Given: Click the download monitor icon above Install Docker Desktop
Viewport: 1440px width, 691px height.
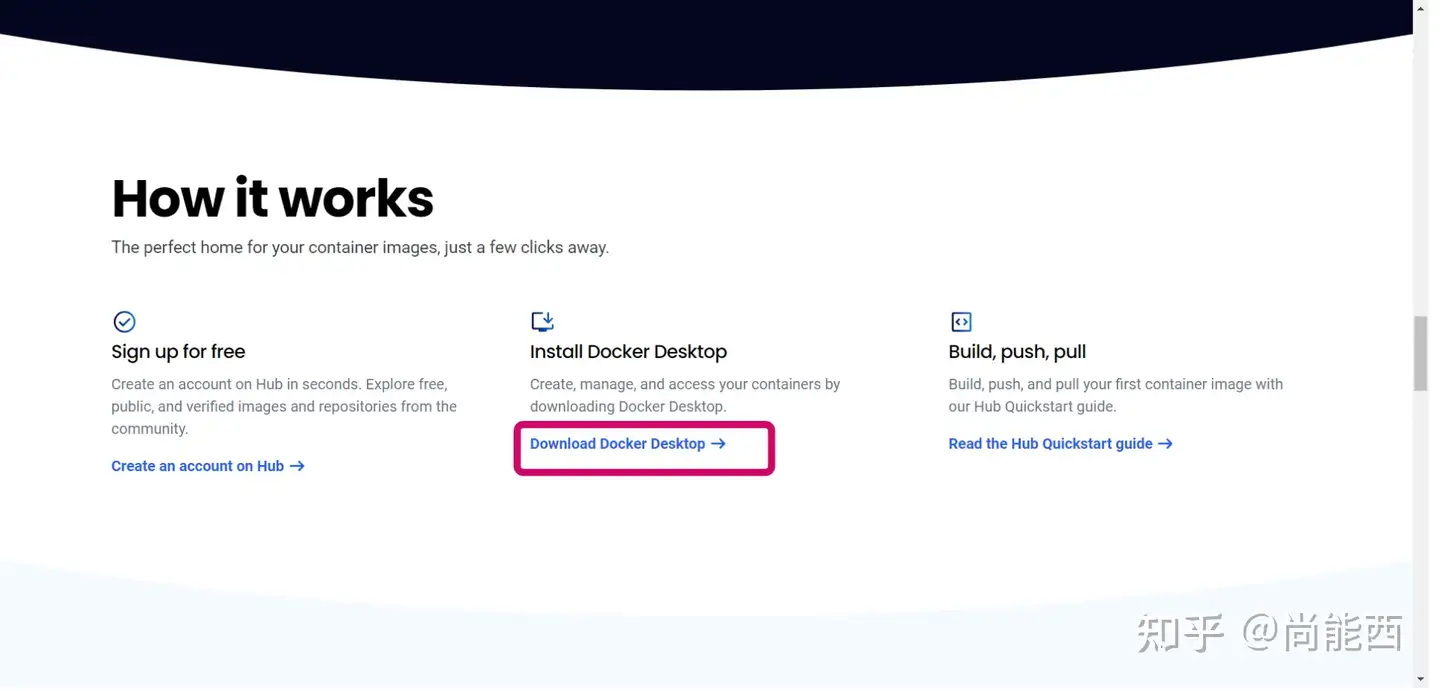Looking at the screenshot, I should coord(542,321).
